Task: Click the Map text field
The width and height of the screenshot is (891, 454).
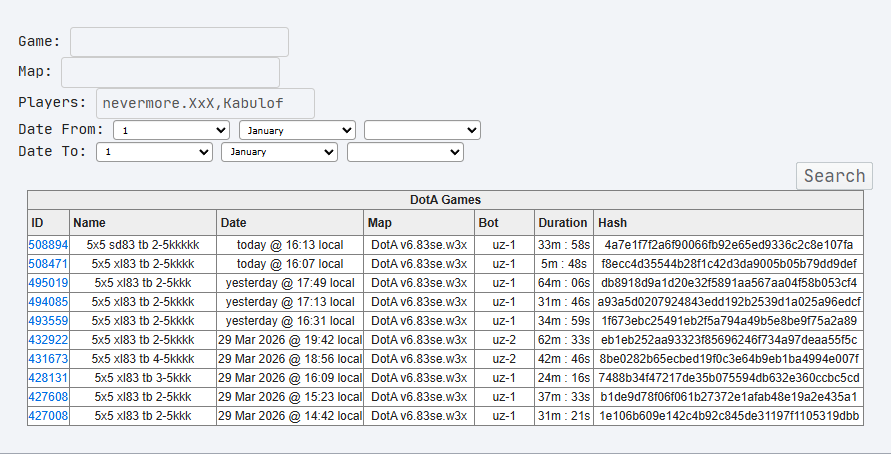Action: coord(170,73)
